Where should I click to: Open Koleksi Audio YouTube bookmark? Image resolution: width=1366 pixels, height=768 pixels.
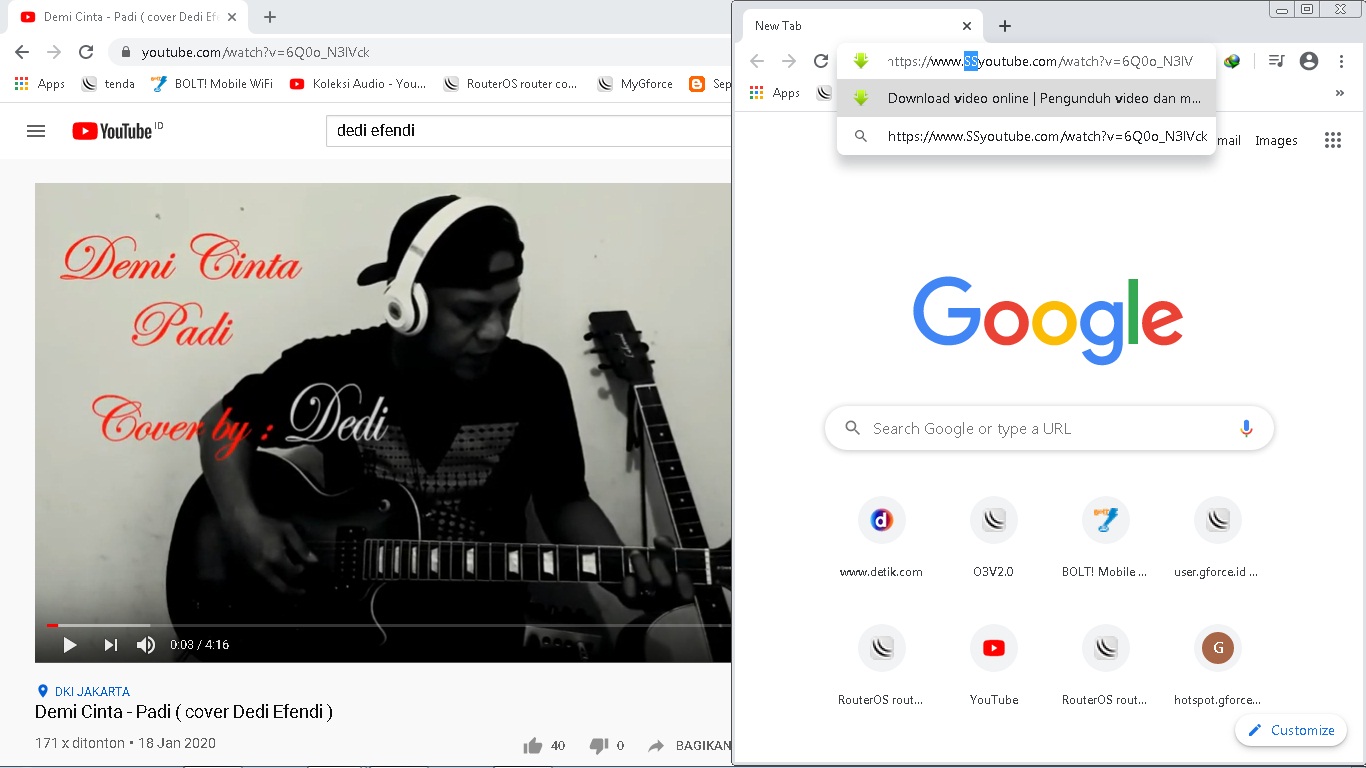[358, 84]
